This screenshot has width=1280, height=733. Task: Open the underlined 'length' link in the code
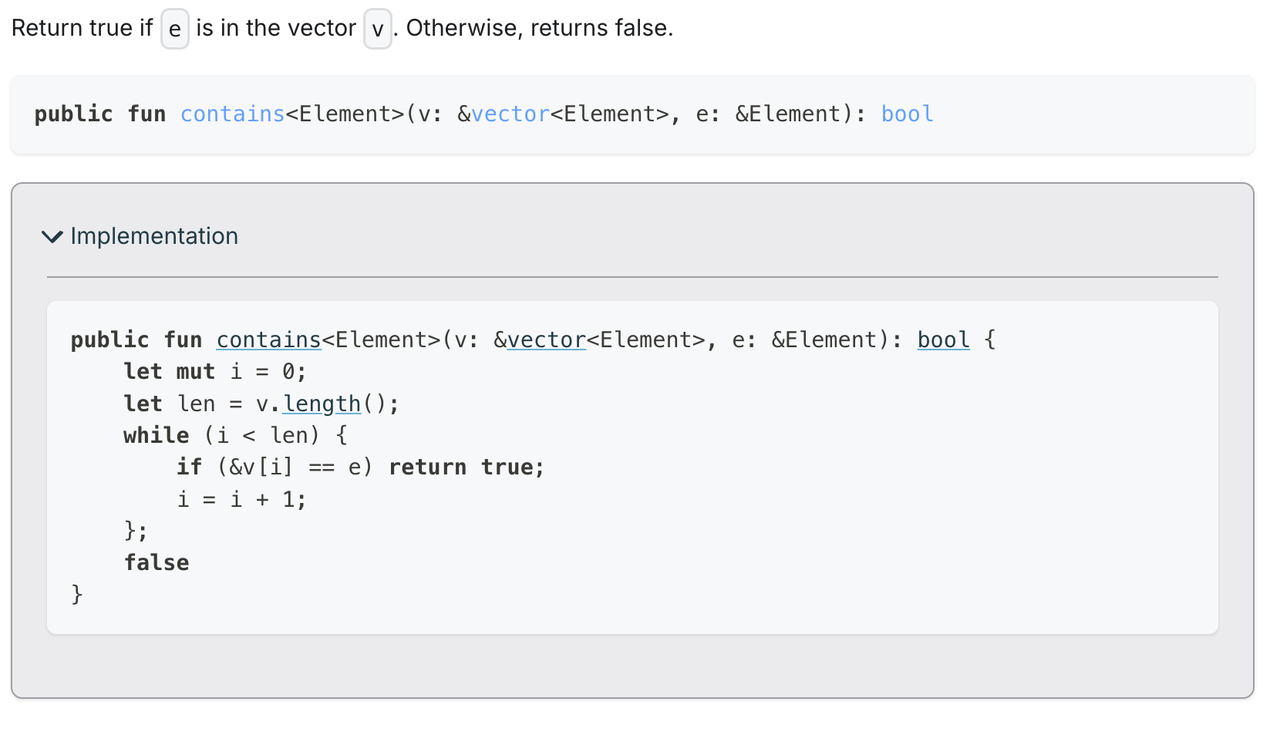322,404
